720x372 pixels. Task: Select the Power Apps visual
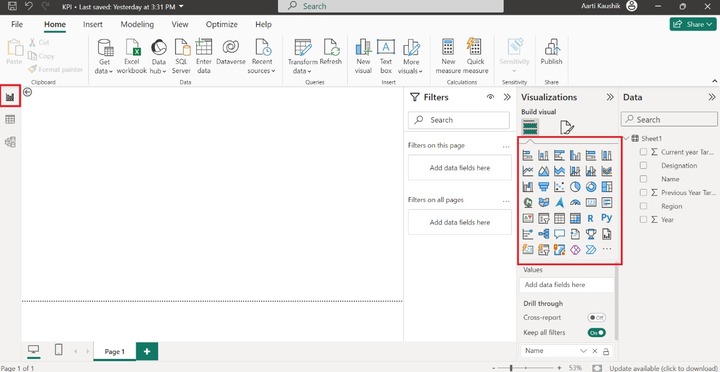pos(575,250)
